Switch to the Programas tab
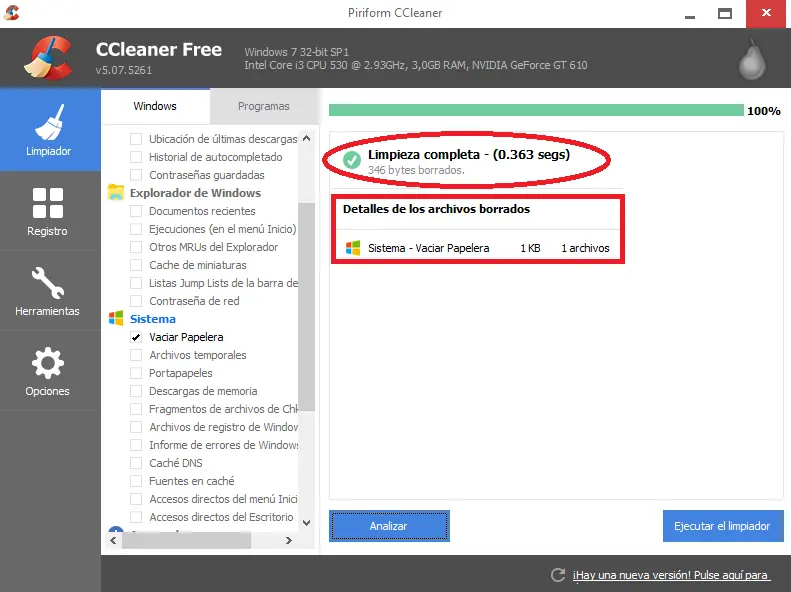The image size is (791, 592). point(264,106)
